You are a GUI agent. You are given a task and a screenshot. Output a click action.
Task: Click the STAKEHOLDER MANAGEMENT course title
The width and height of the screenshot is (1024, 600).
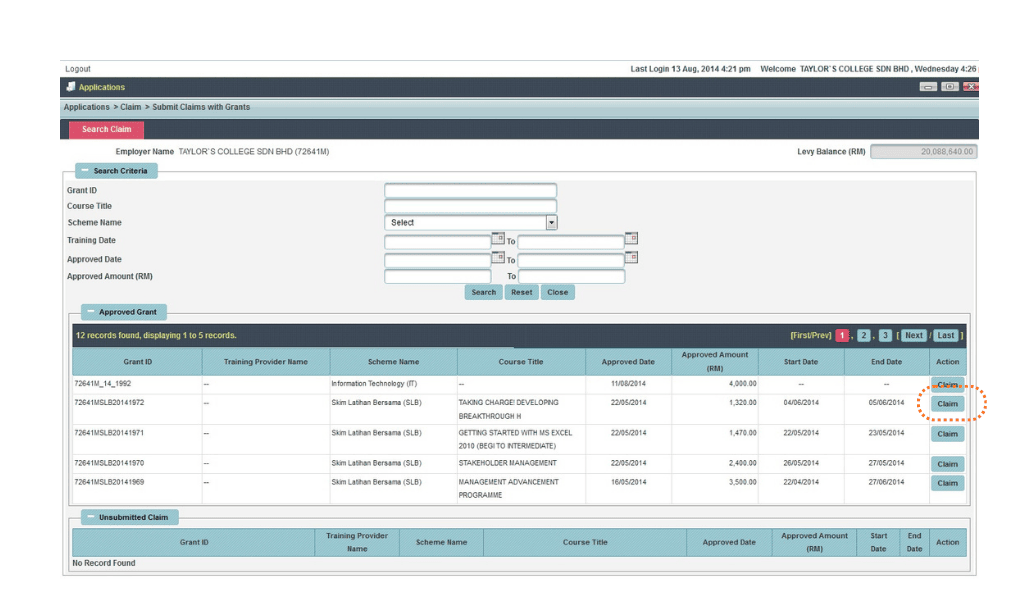[507, 463]
